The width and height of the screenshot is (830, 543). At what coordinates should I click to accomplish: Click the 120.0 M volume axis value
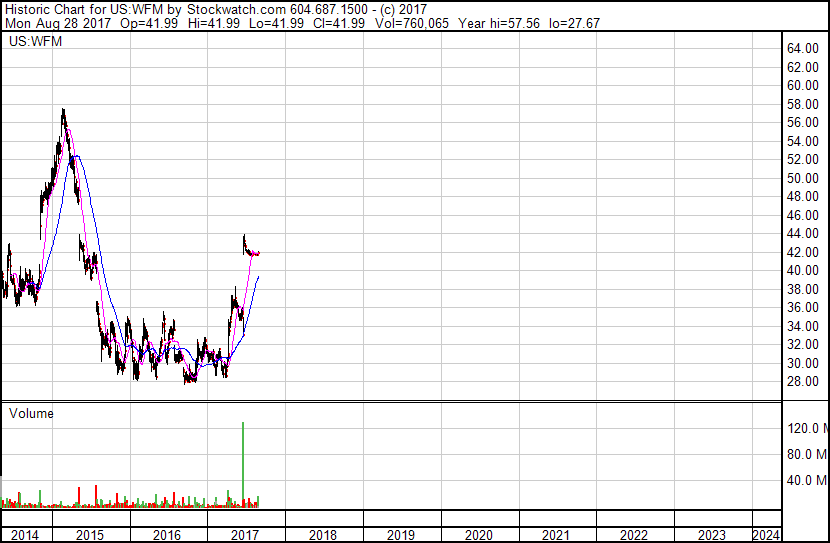coord(808,428)
